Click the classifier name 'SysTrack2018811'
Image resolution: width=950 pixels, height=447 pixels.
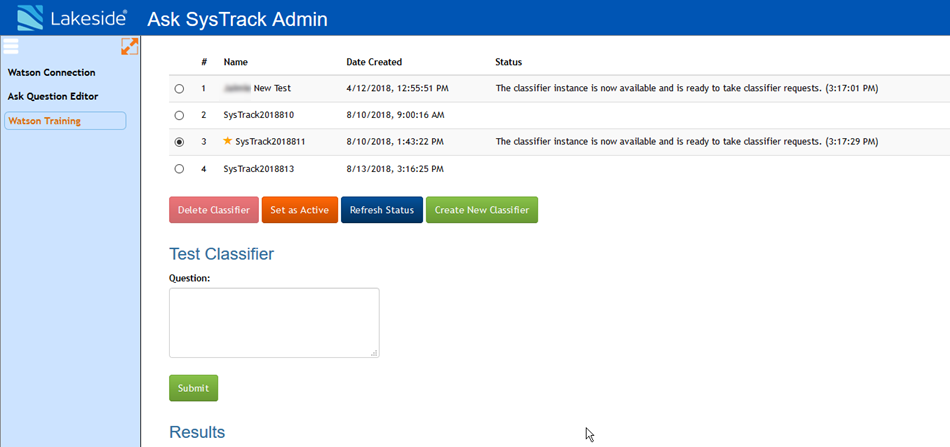(270, 142)
